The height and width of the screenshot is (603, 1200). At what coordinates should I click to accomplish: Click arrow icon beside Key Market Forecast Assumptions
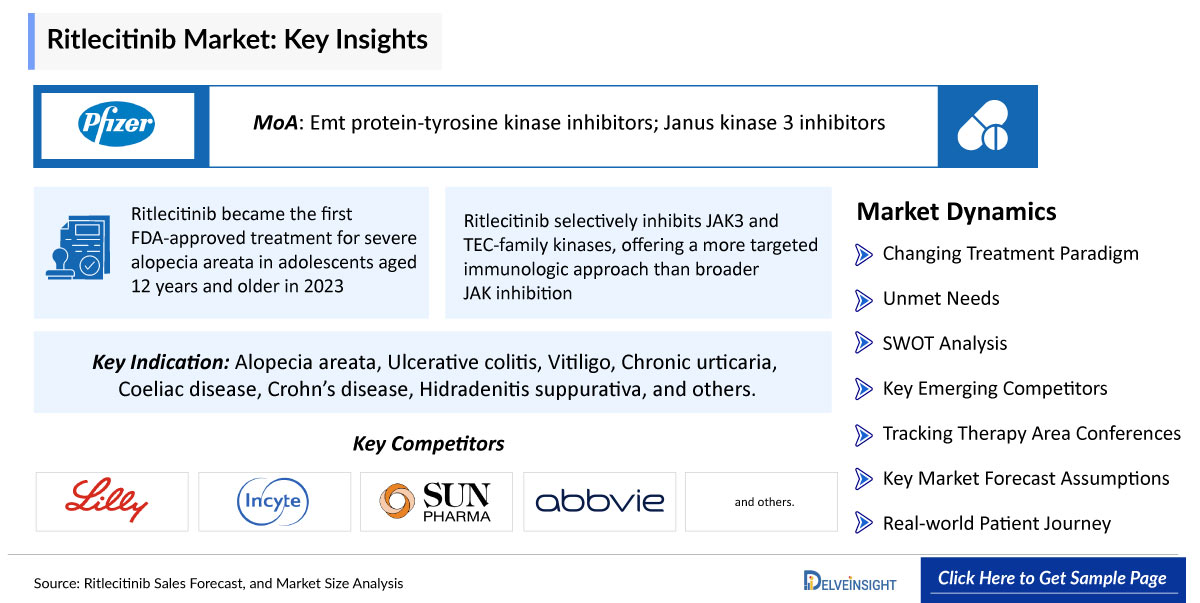pyautogui.click(x=864, y=479)
